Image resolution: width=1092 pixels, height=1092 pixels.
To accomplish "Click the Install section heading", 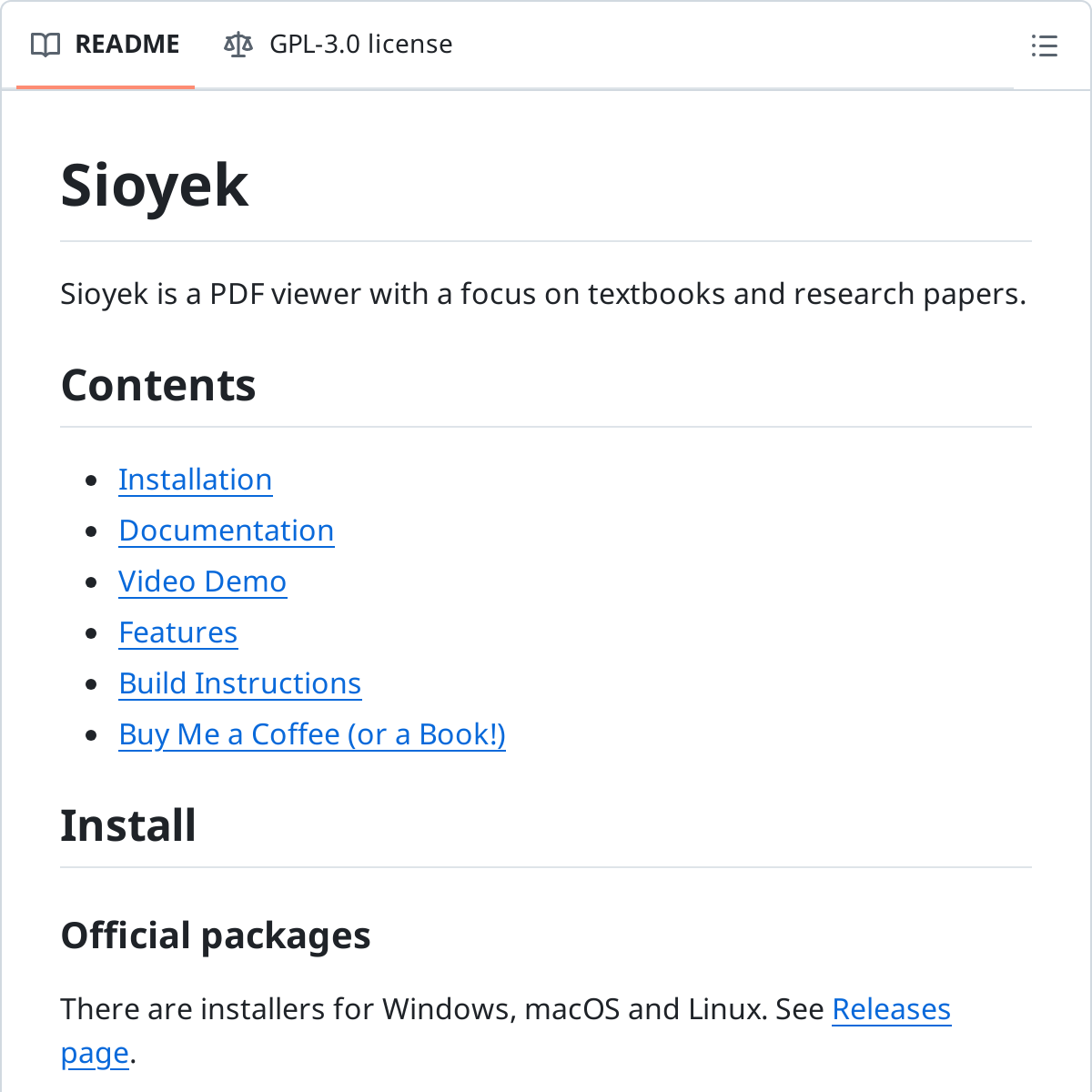I will point(127,825).
